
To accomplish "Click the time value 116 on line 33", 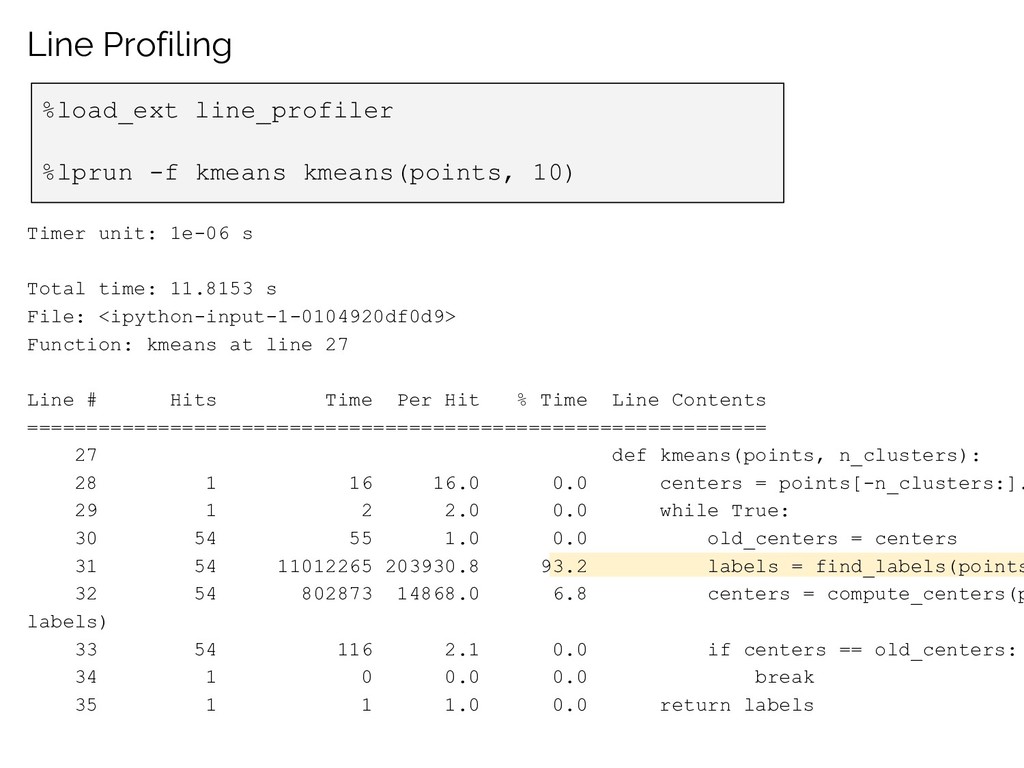I will pos(355,650).
